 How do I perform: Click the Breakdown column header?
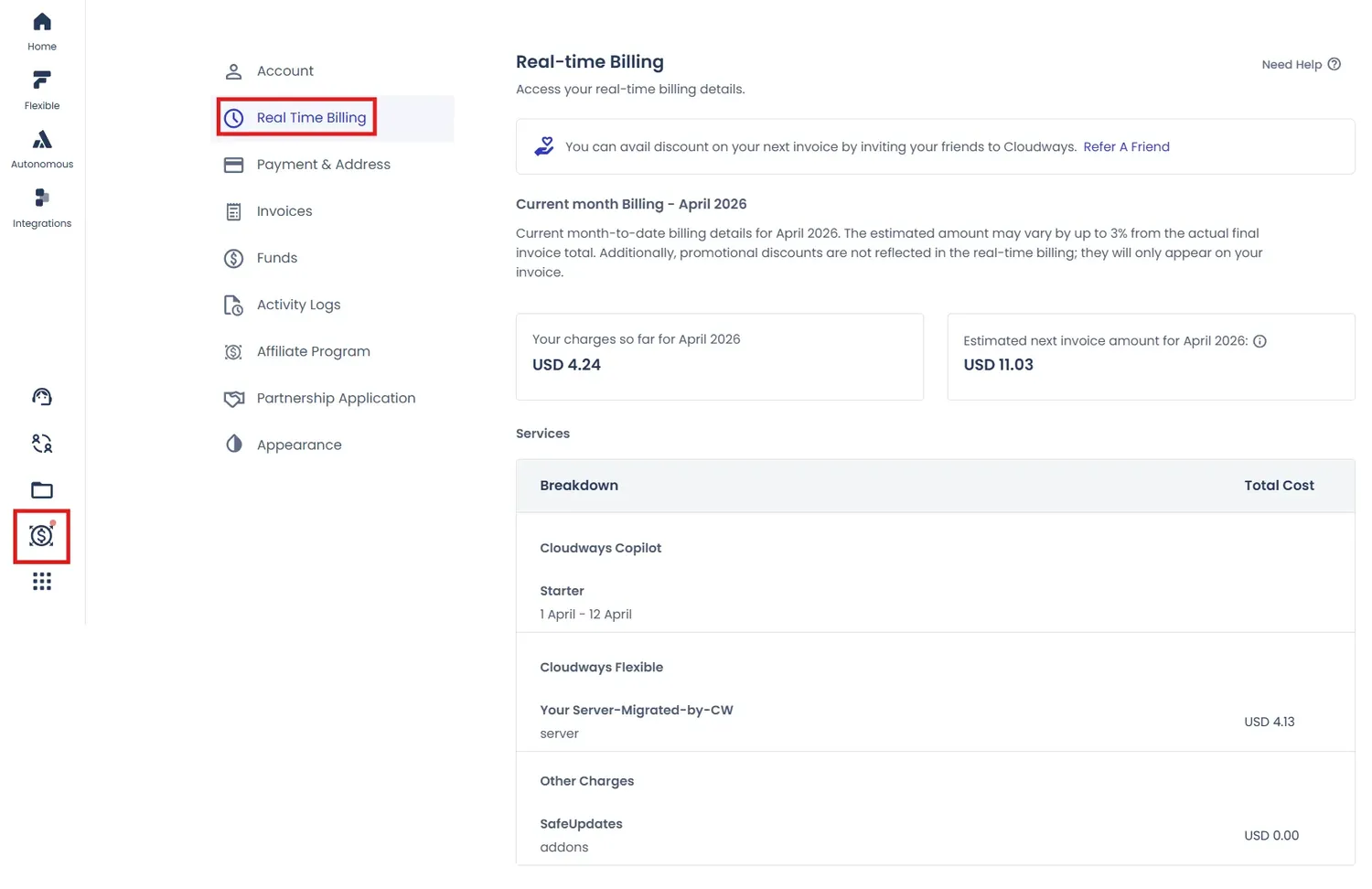(579, 486)
